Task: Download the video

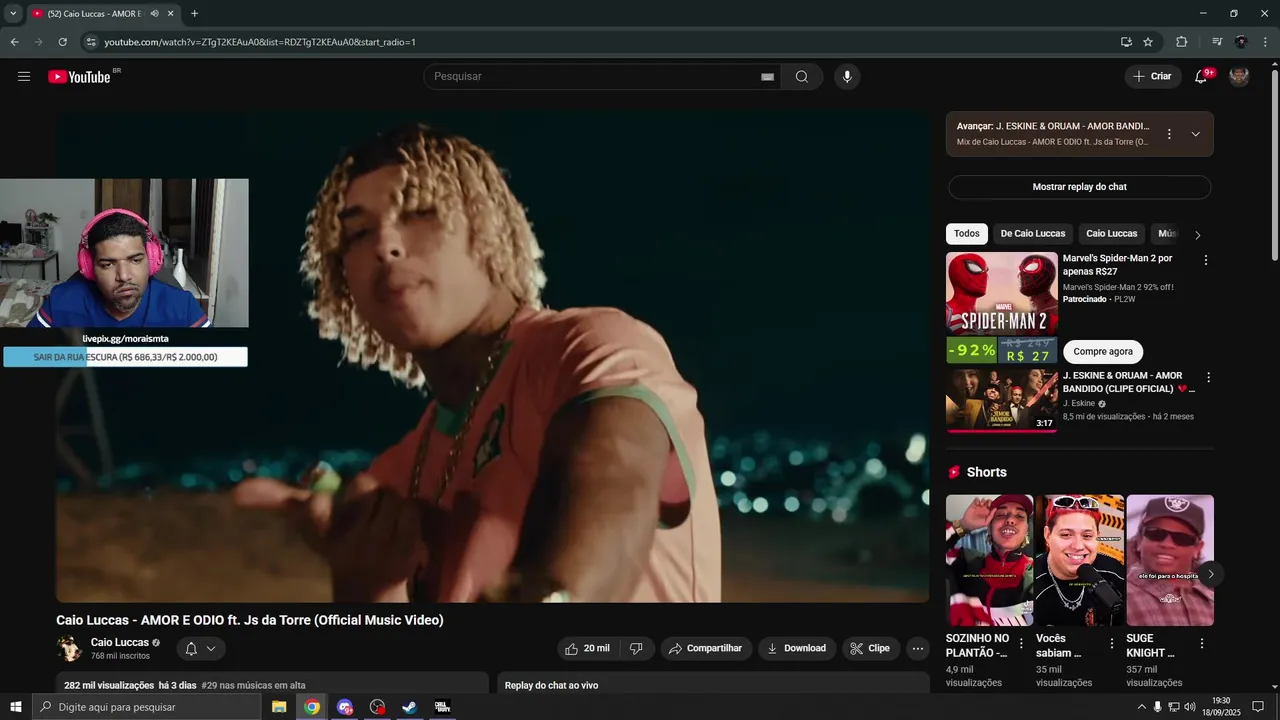Action: pos(796,648)
